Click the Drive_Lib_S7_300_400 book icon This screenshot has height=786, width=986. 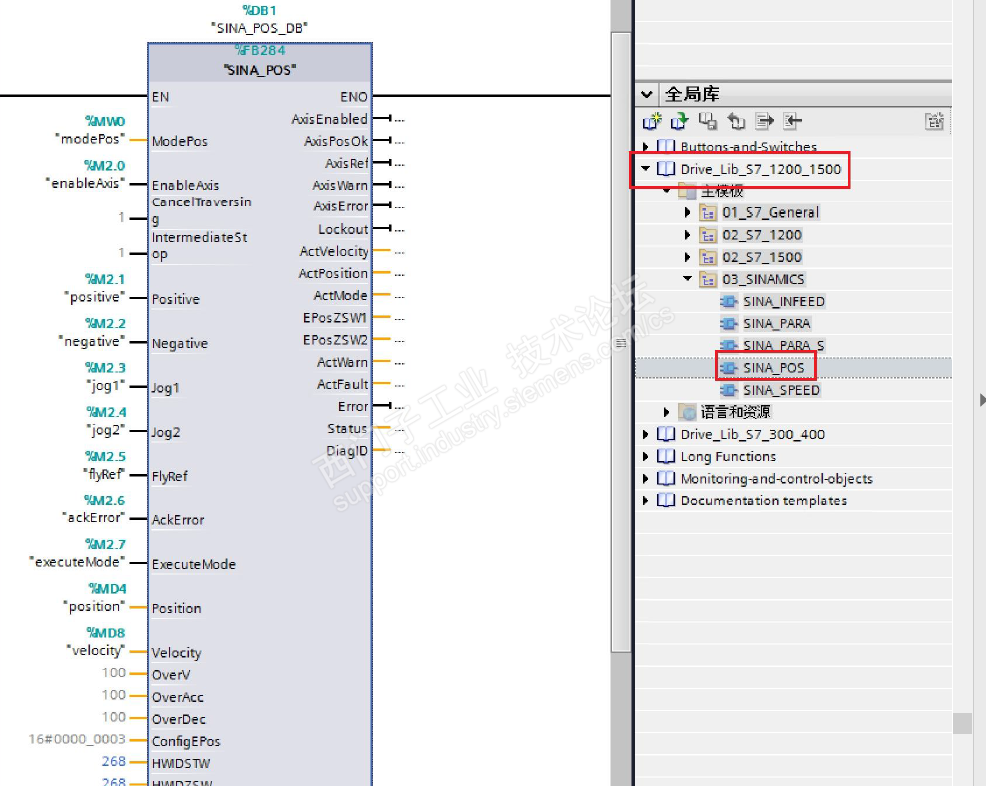[x=666, y=435]
